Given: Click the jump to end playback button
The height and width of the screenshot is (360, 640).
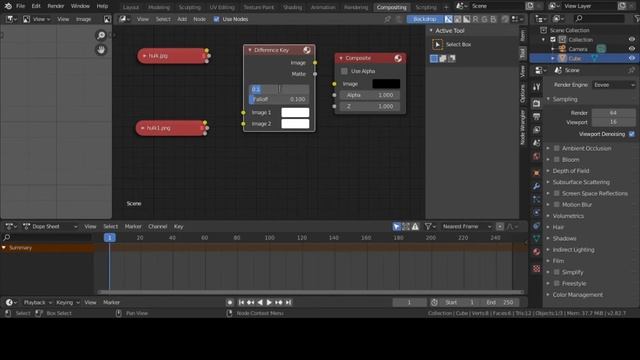Looking at the screenshot, I should pos(288,302).
